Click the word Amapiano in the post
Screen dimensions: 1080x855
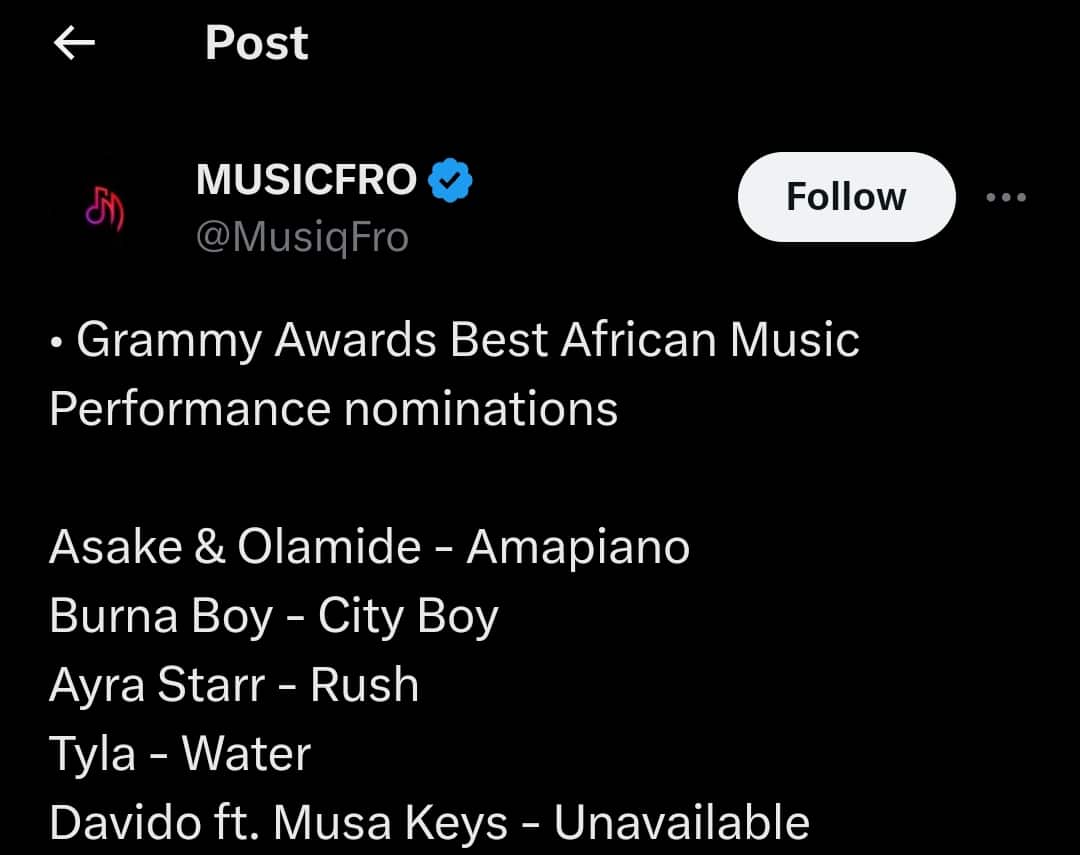tap(578, 547)
